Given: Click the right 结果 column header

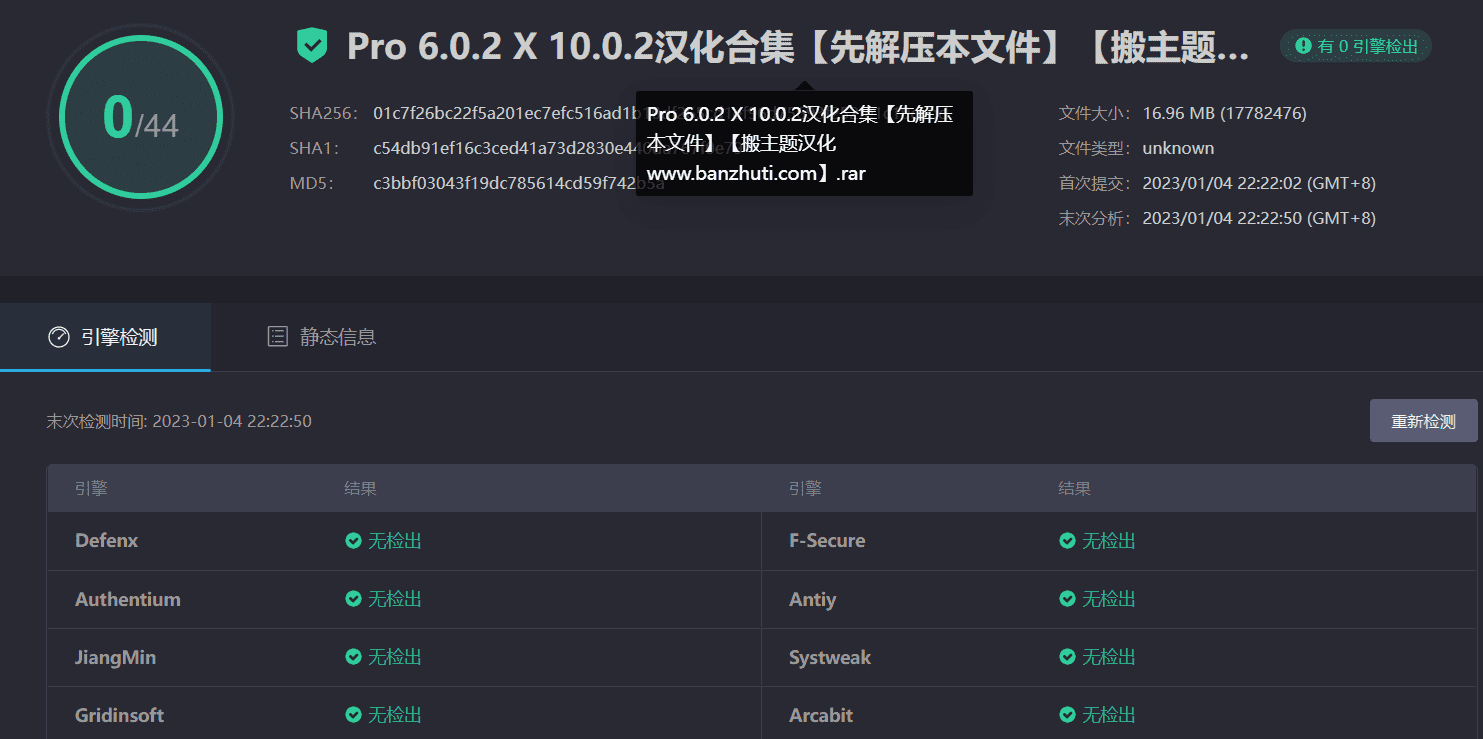Looking at the screenshot, I should click(x=1075, y=489).
